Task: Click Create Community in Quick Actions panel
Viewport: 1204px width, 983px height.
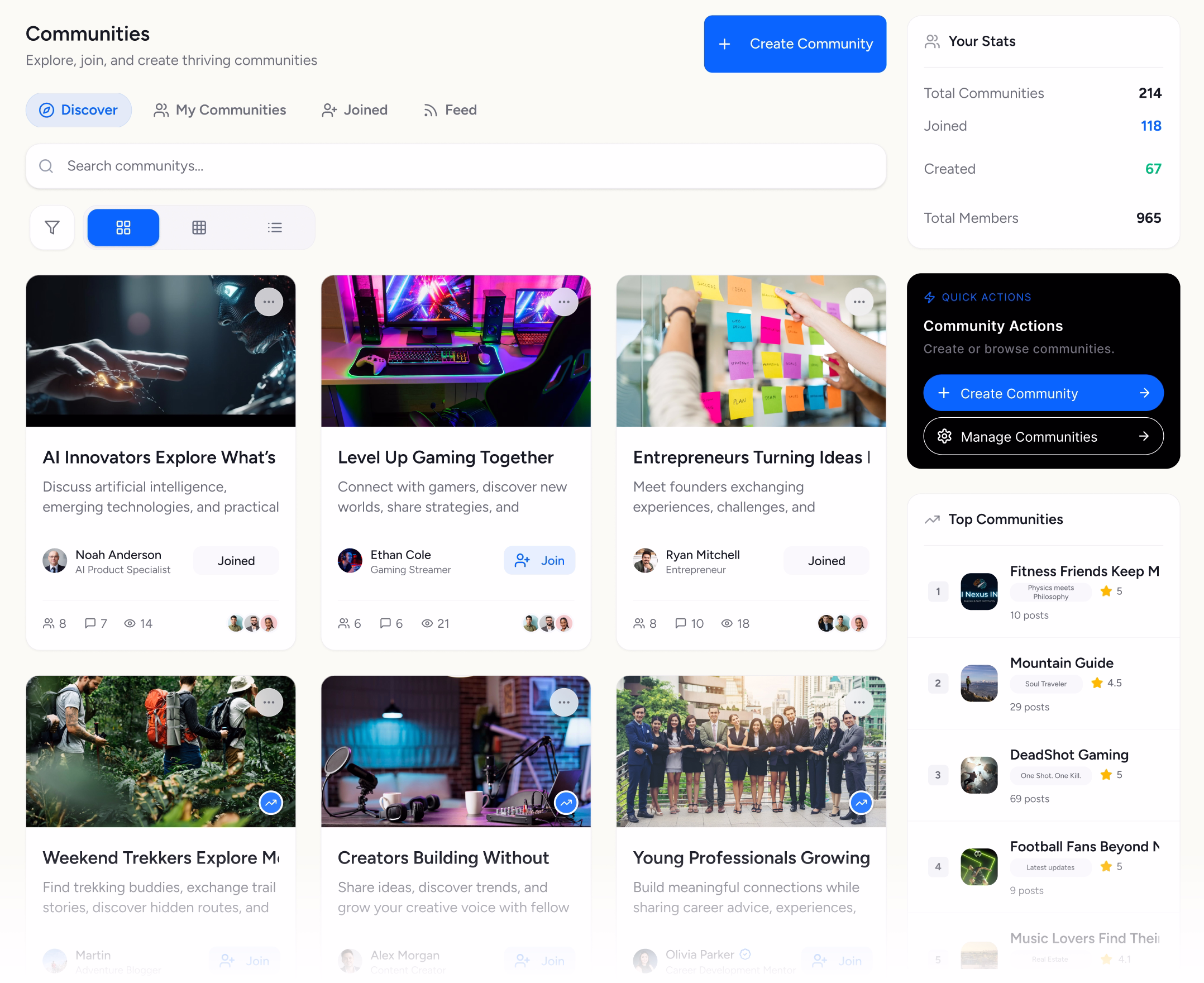Action: coord(1043,393)
